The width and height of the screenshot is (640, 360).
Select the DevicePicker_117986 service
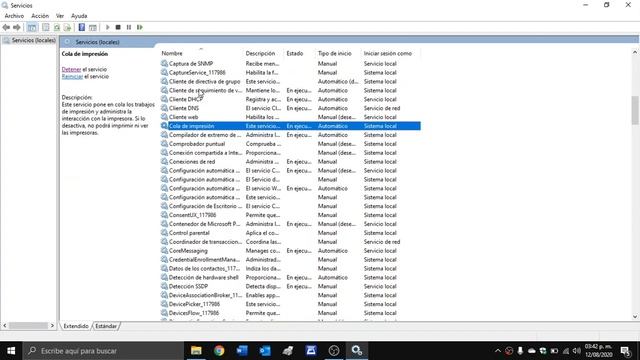(194, 304)
